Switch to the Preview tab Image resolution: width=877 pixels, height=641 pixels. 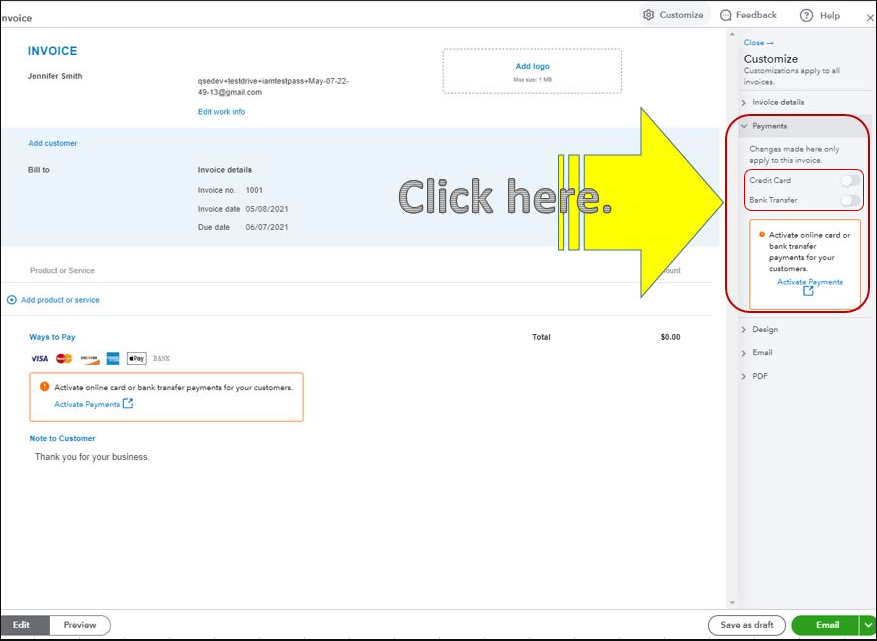click(x=80, y=625)
